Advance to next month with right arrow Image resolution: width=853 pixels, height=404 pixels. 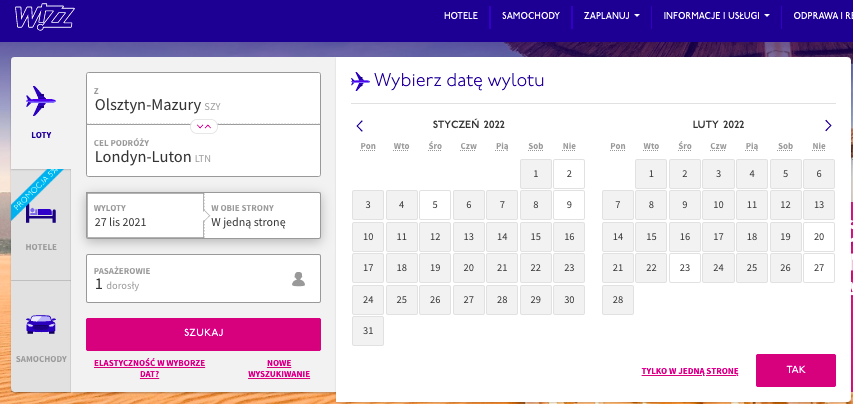coord(827,126)
